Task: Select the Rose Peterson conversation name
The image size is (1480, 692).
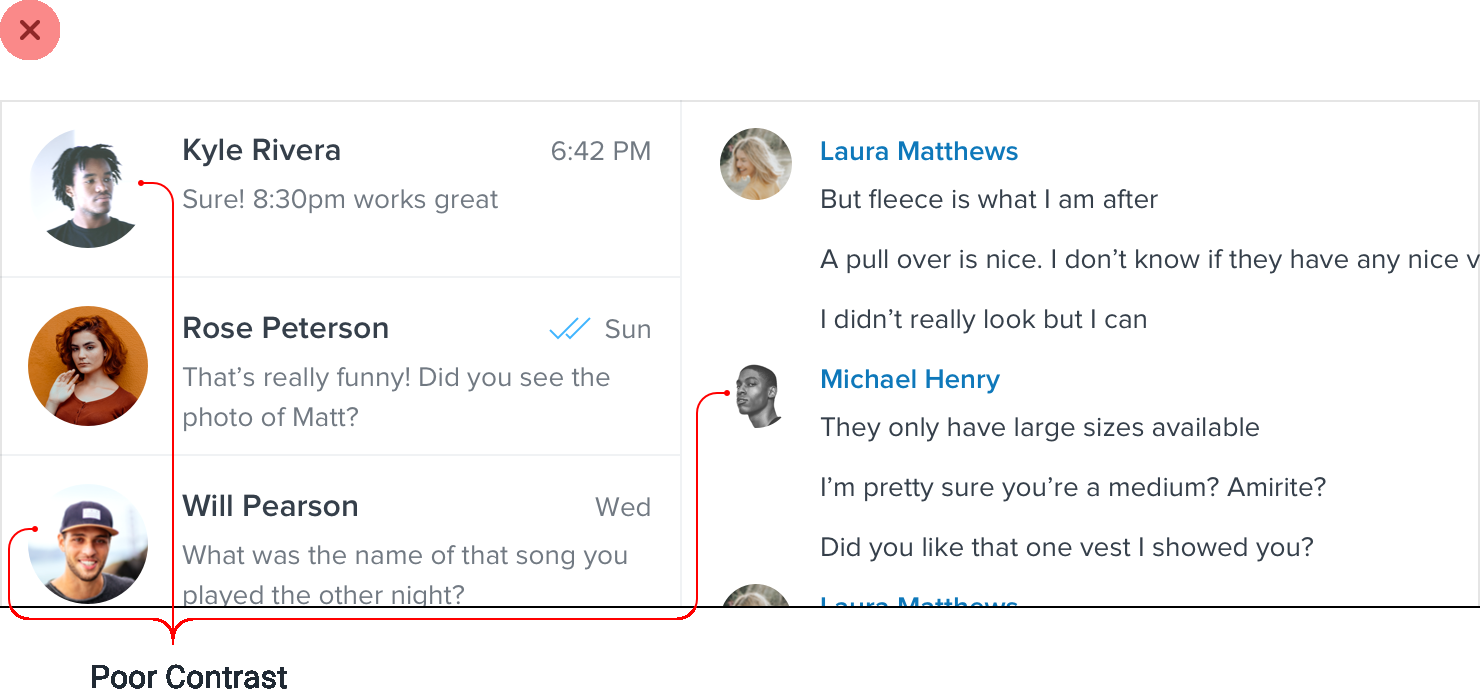Action: tap(285, 328)
